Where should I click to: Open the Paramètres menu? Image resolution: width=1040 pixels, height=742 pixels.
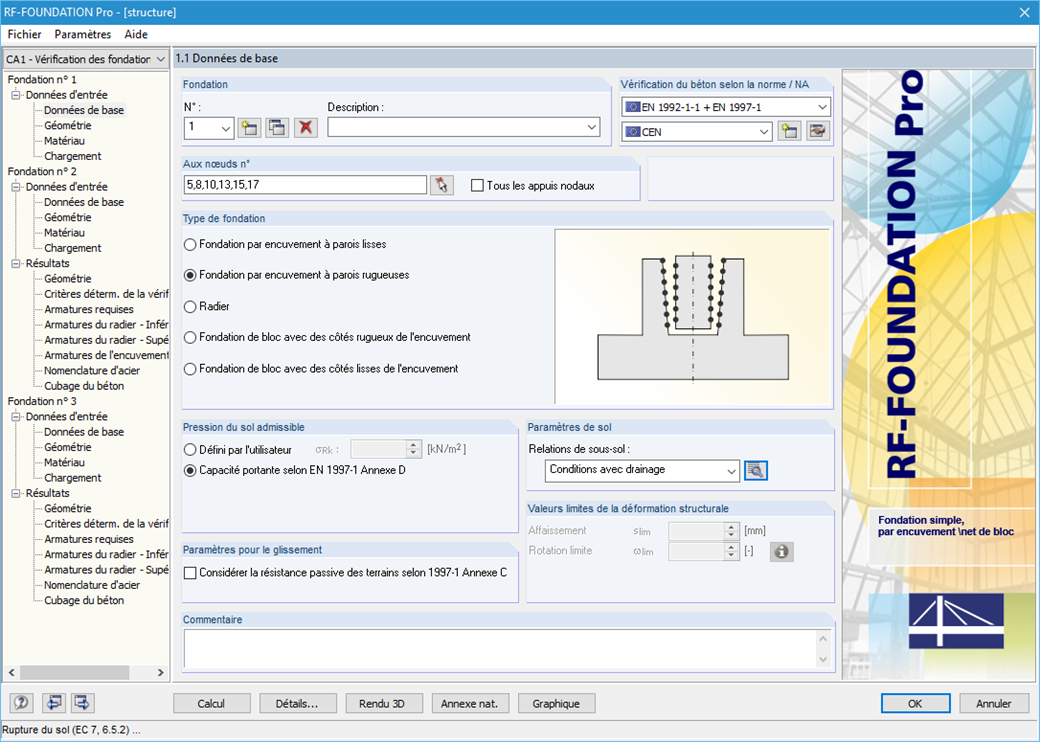[x=83, y=34]
